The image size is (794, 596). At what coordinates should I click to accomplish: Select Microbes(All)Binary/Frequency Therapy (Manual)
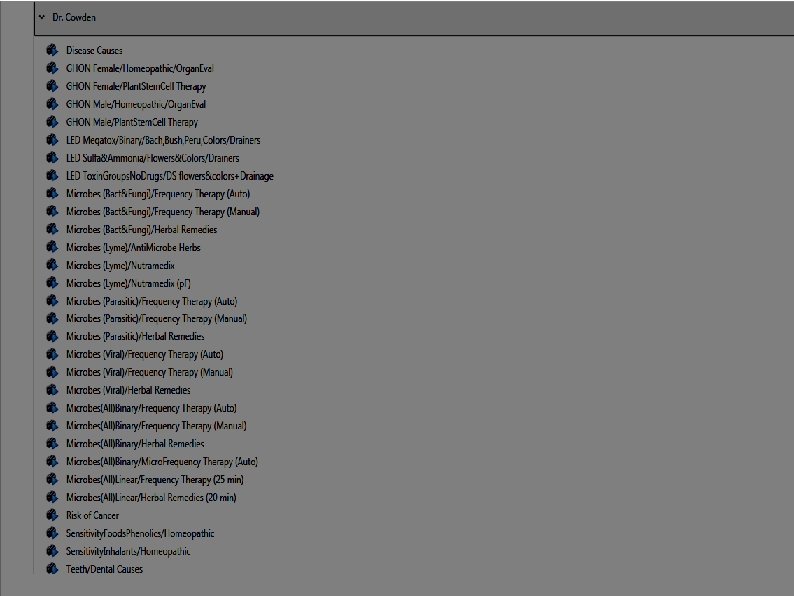click(156, 426)
